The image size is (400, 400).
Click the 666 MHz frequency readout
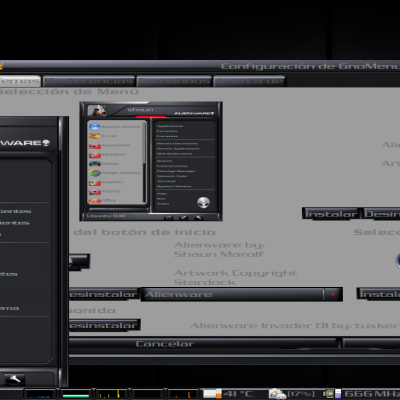(372, 394)
